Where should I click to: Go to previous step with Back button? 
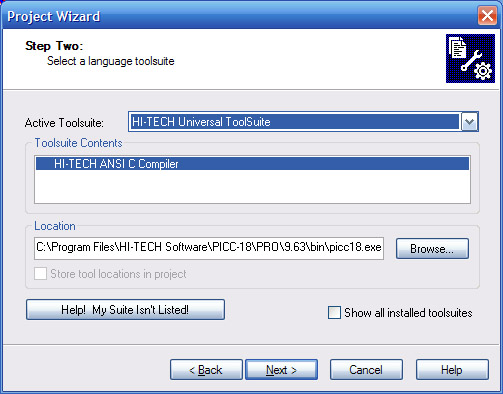[206, 370]
